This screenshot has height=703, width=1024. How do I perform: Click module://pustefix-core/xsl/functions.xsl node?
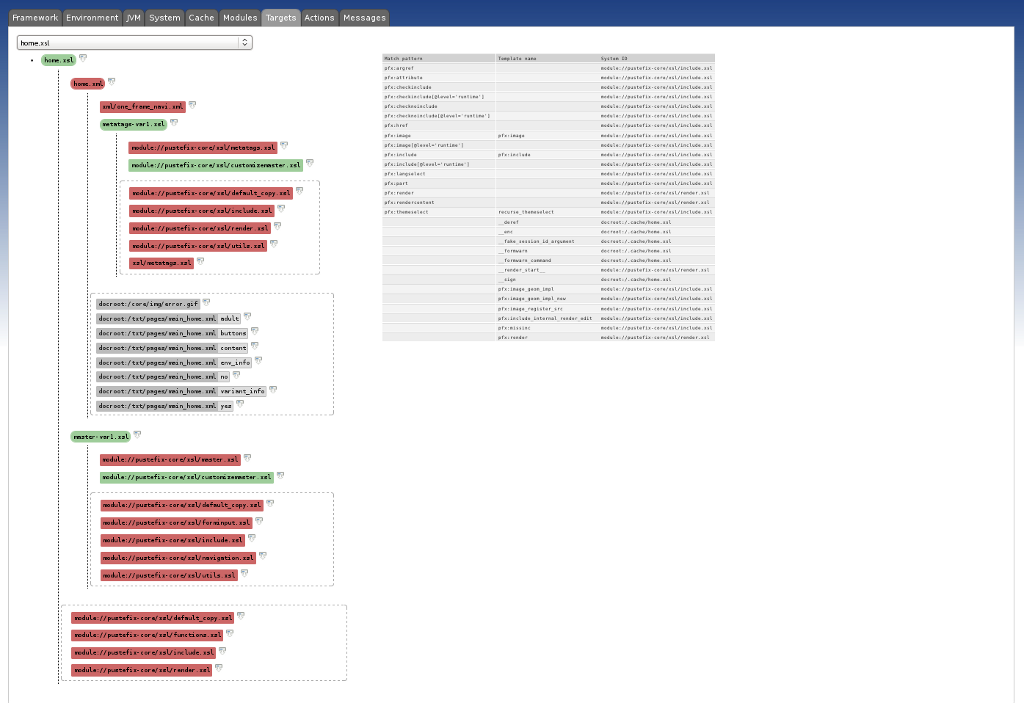[x=147, y=635]
